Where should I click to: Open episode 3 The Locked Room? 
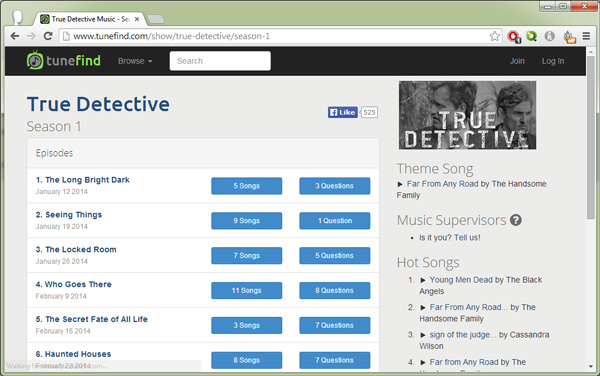[76, 249]
